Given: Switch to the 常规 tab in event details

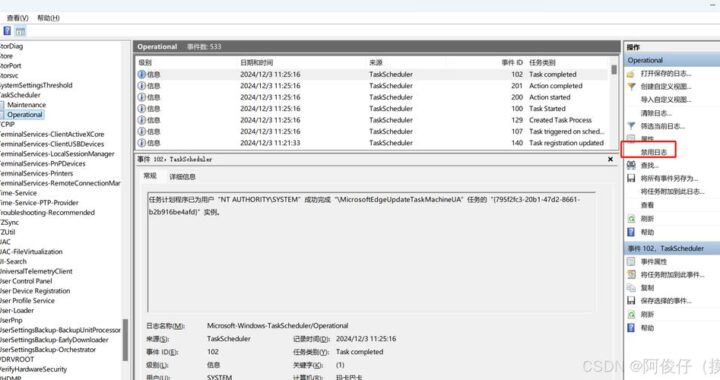Looking at the screenshot, I should (150, 176).
